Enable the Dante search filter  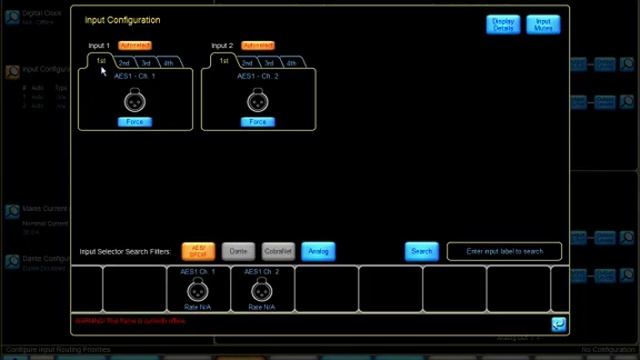click(238, 251)
